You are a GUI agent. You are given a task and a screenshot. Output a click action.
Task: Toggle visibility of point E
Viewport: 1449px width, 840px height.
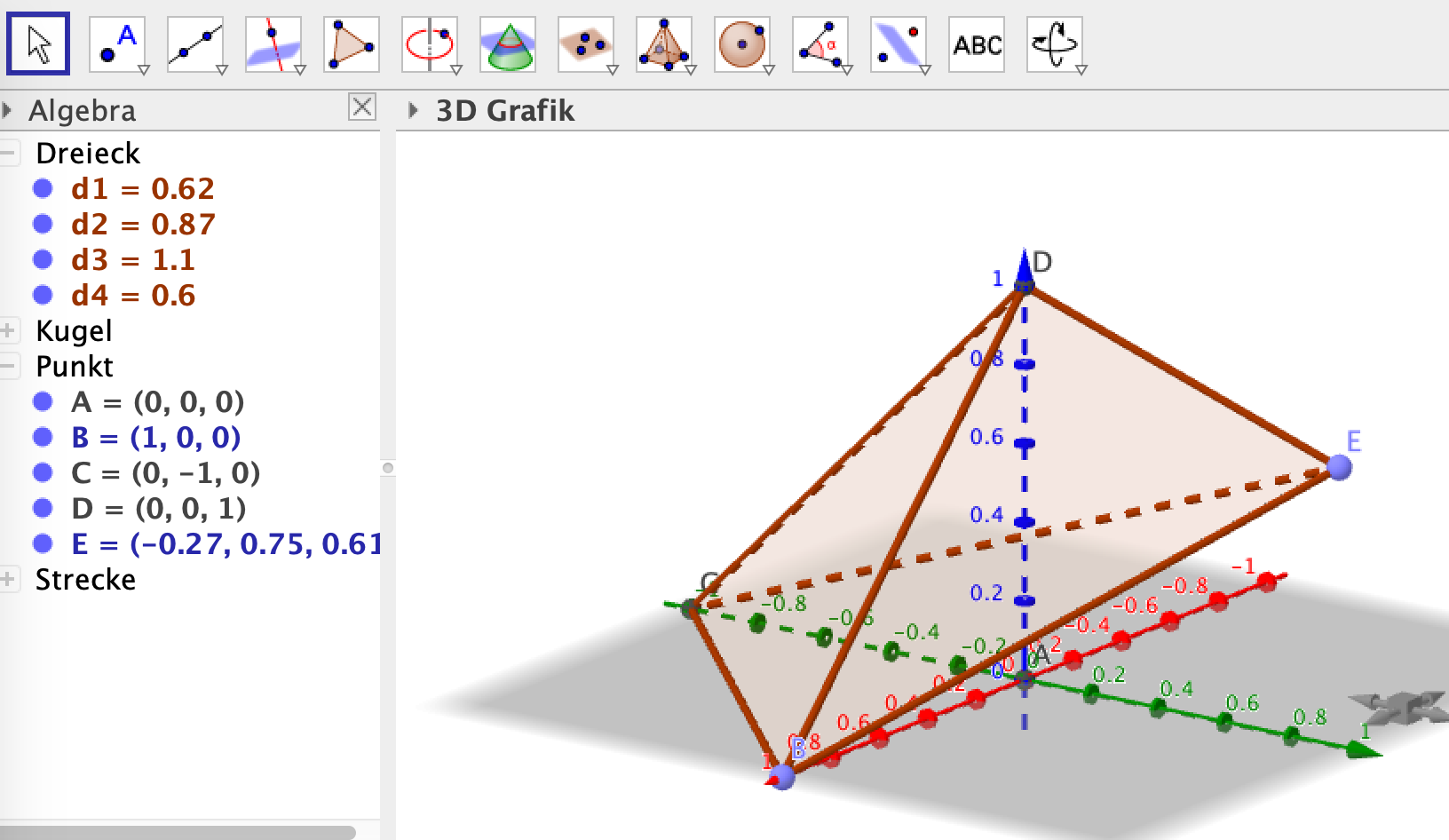click(x=42, y=544)
